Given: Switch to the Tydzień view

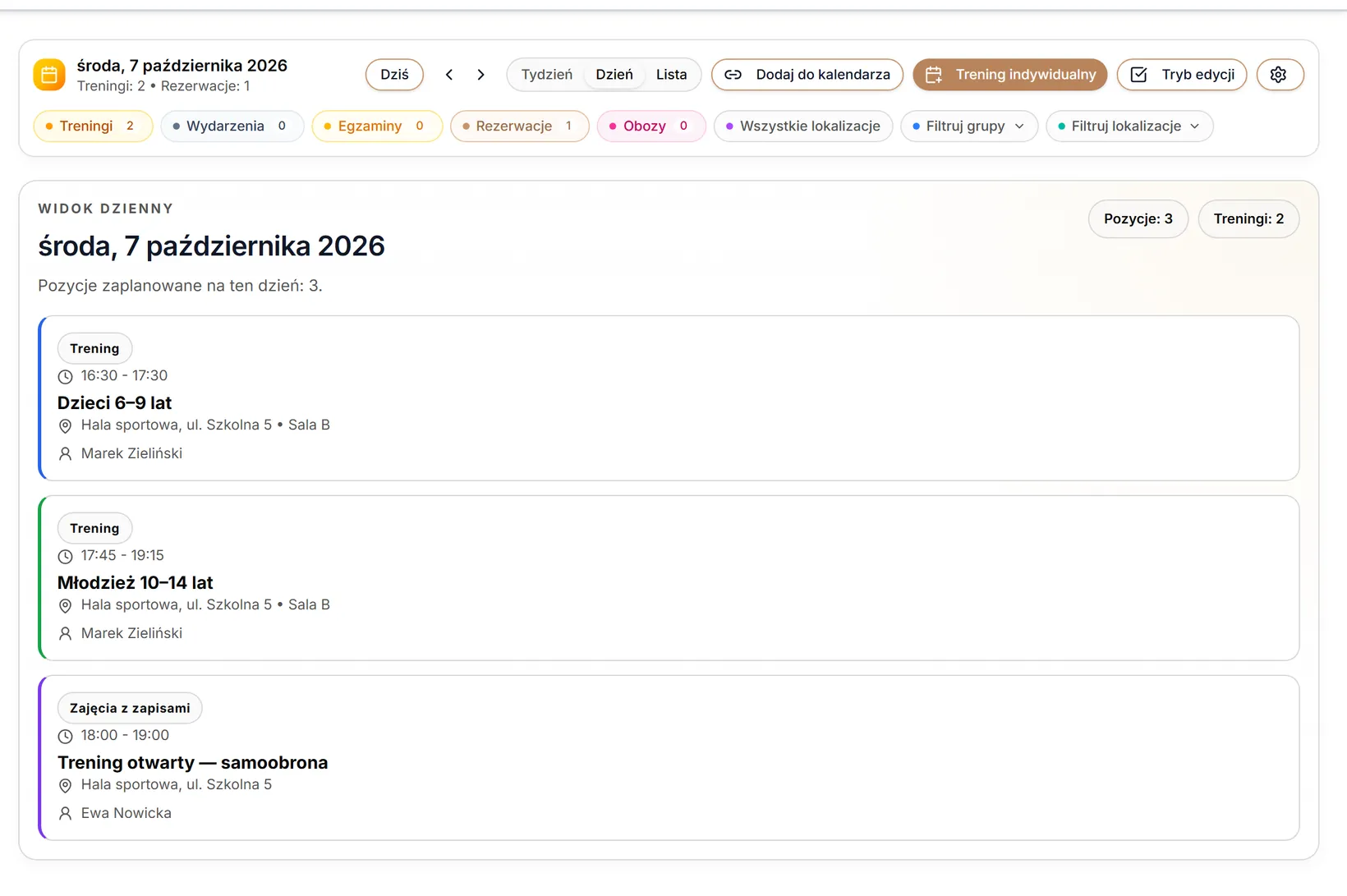Looking at the screenshot, I should [547, 75].
